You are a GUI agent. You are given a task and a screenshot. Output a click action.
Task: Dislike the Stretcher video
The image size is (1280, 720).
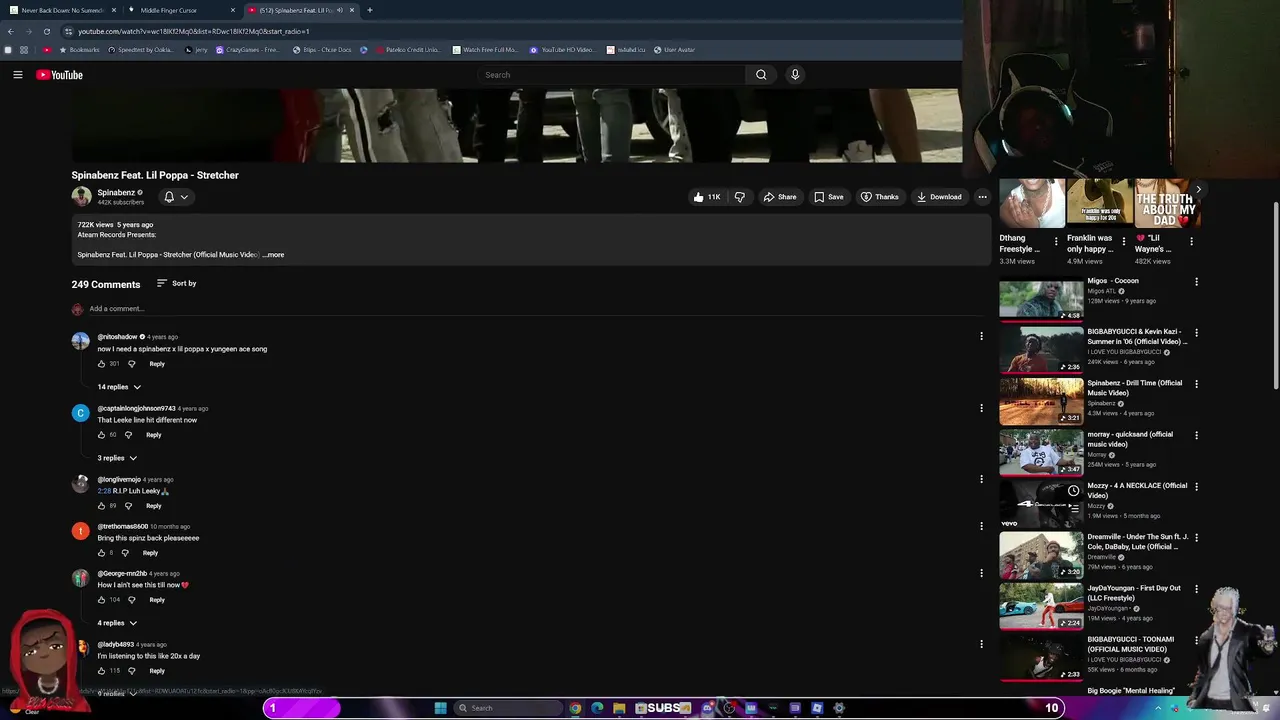pyautogui.click(x=740, y=197)
